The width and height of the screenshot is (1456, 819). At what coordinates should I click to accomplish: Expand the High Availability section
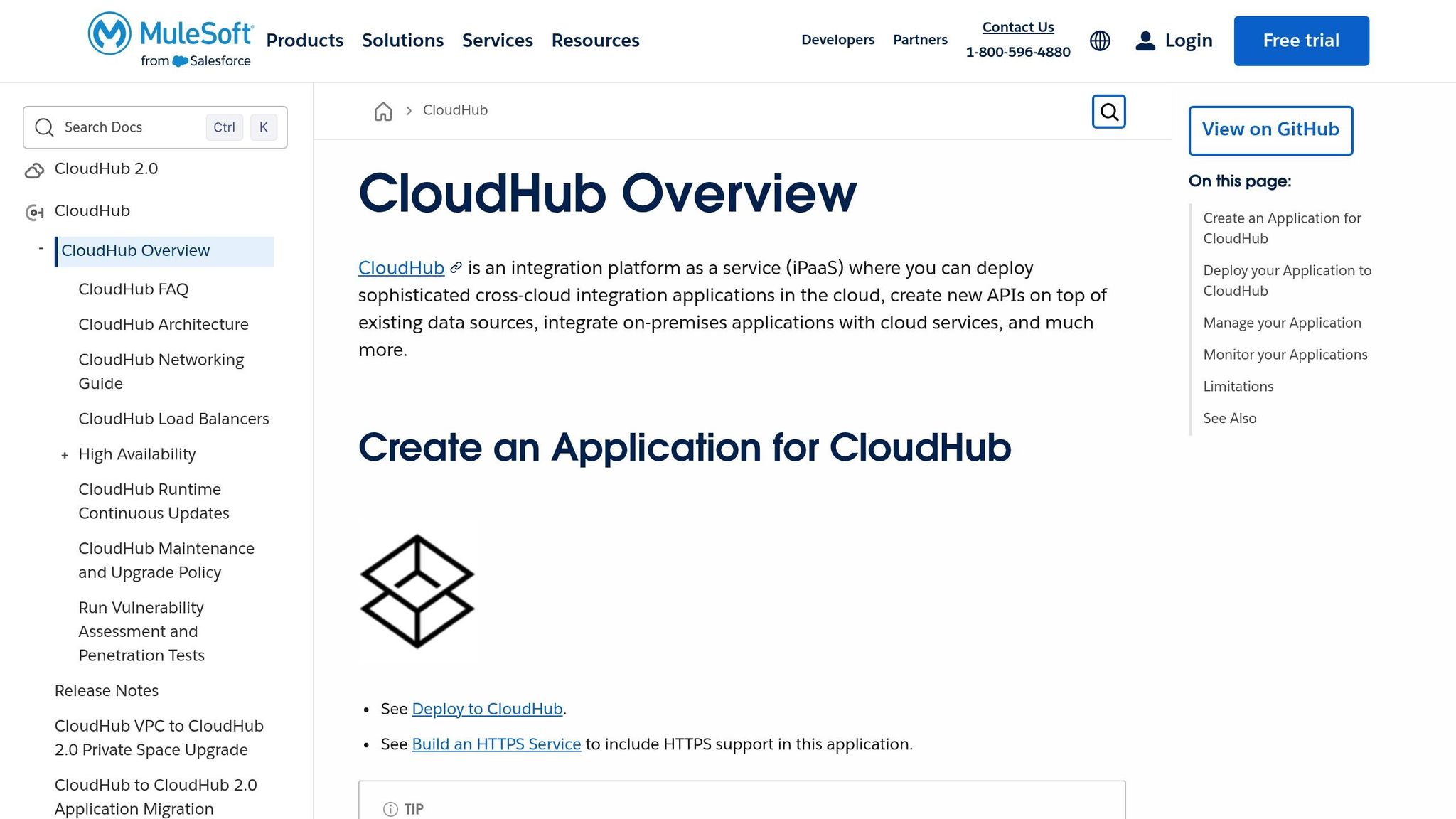[x=65, y=455]
